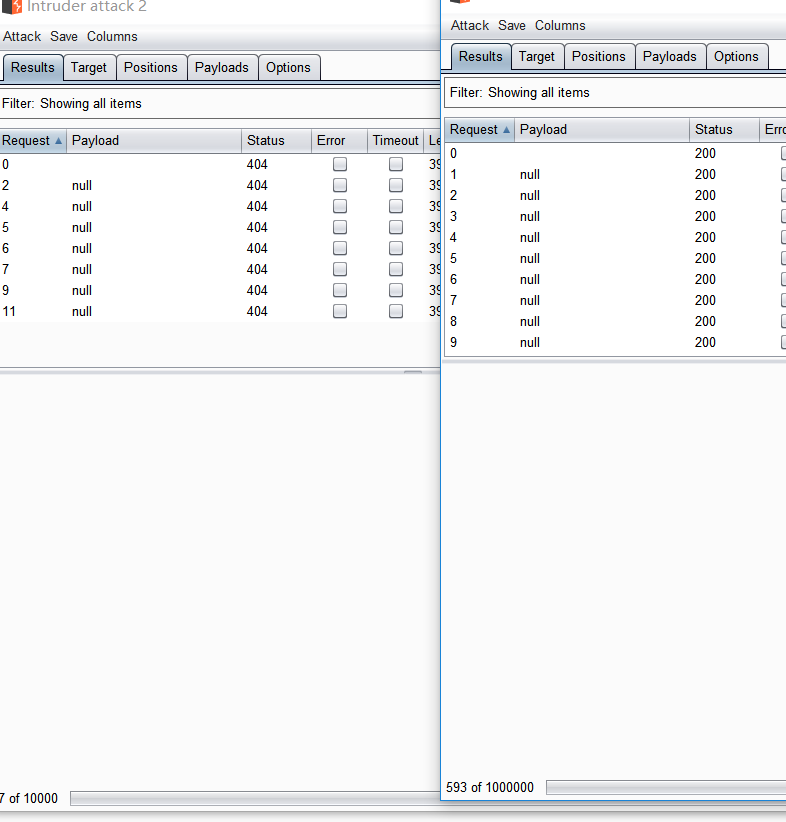
Task: Select Target tab in right window
Action: 536,57
